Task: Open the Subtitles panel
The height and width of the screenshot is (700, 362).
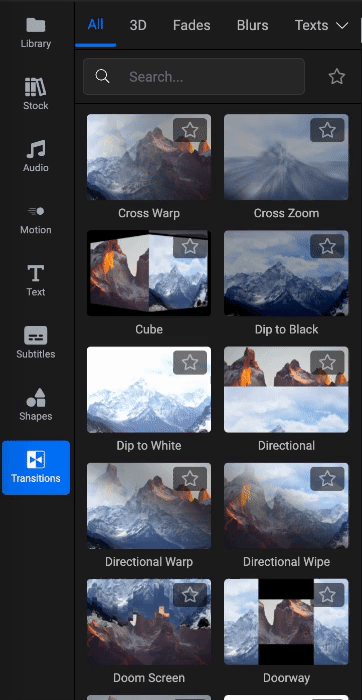Action: click(x=36, y=343)
